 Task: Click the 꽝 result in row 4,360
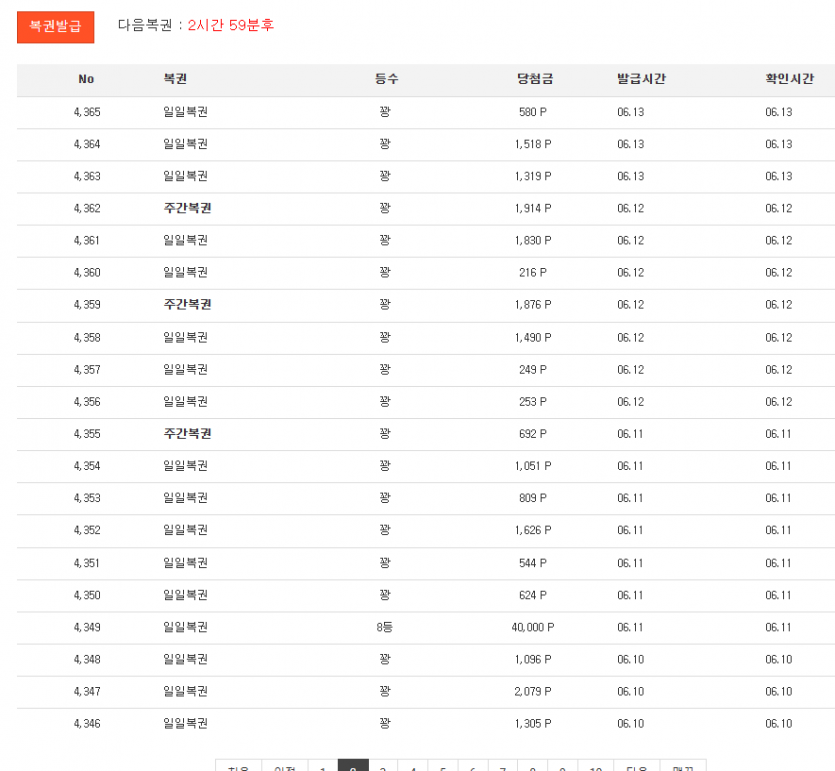[385, 272]
